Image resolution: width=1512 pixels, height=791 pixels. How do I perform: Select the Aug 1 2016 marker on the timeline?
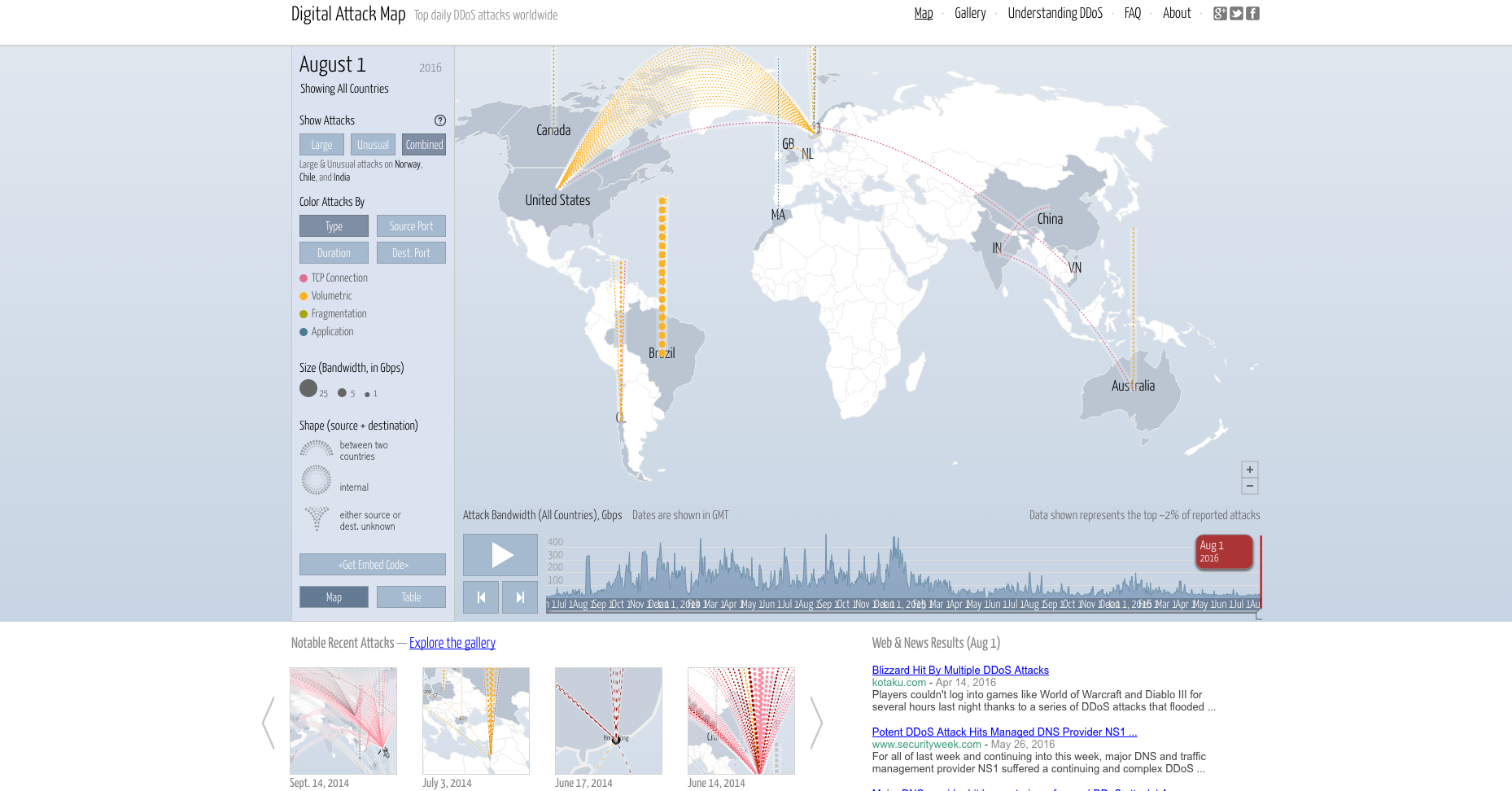click(1224, 552)
